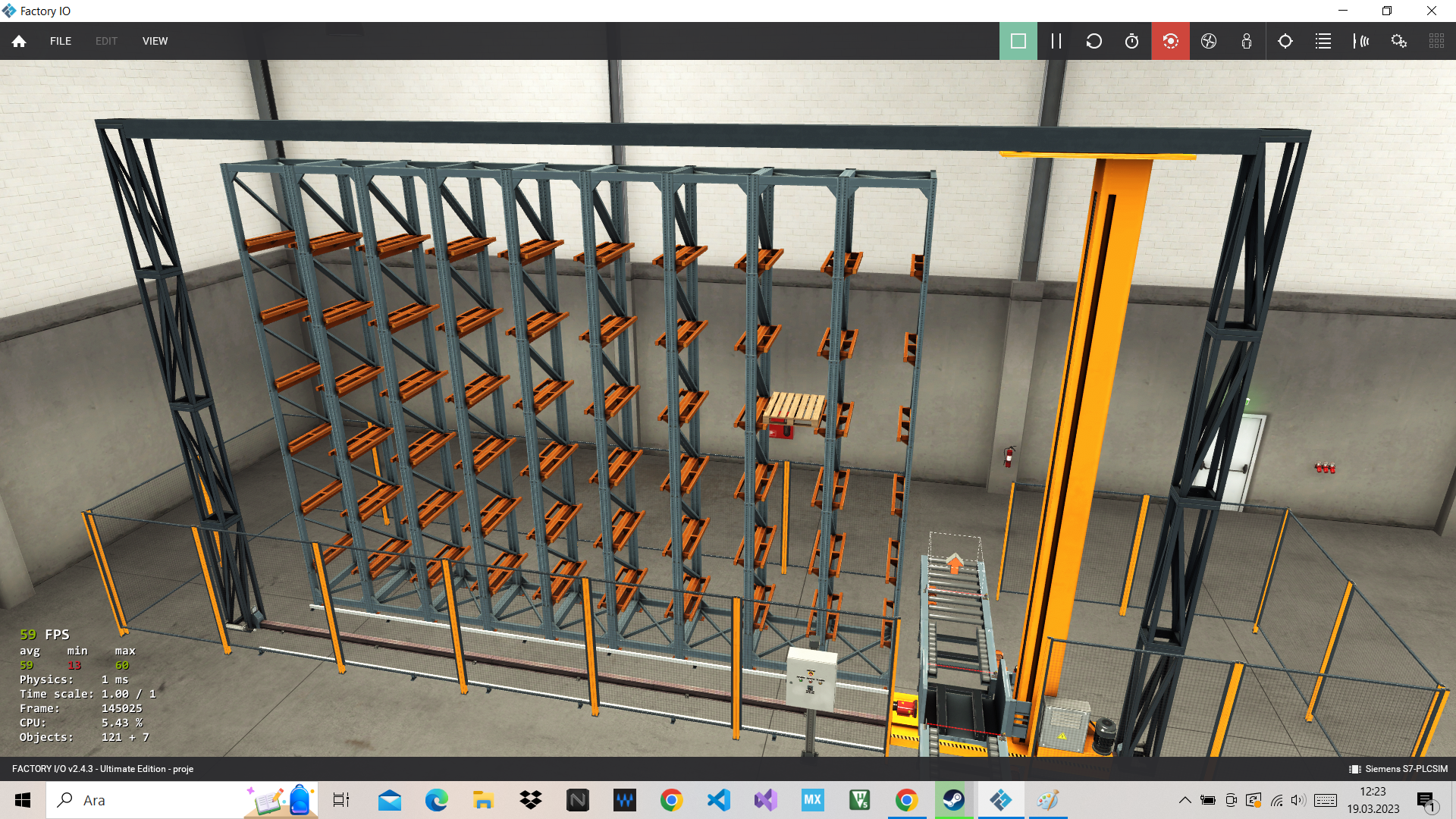
Task: Open the palette grid icon
Action: coord(1436,41)
